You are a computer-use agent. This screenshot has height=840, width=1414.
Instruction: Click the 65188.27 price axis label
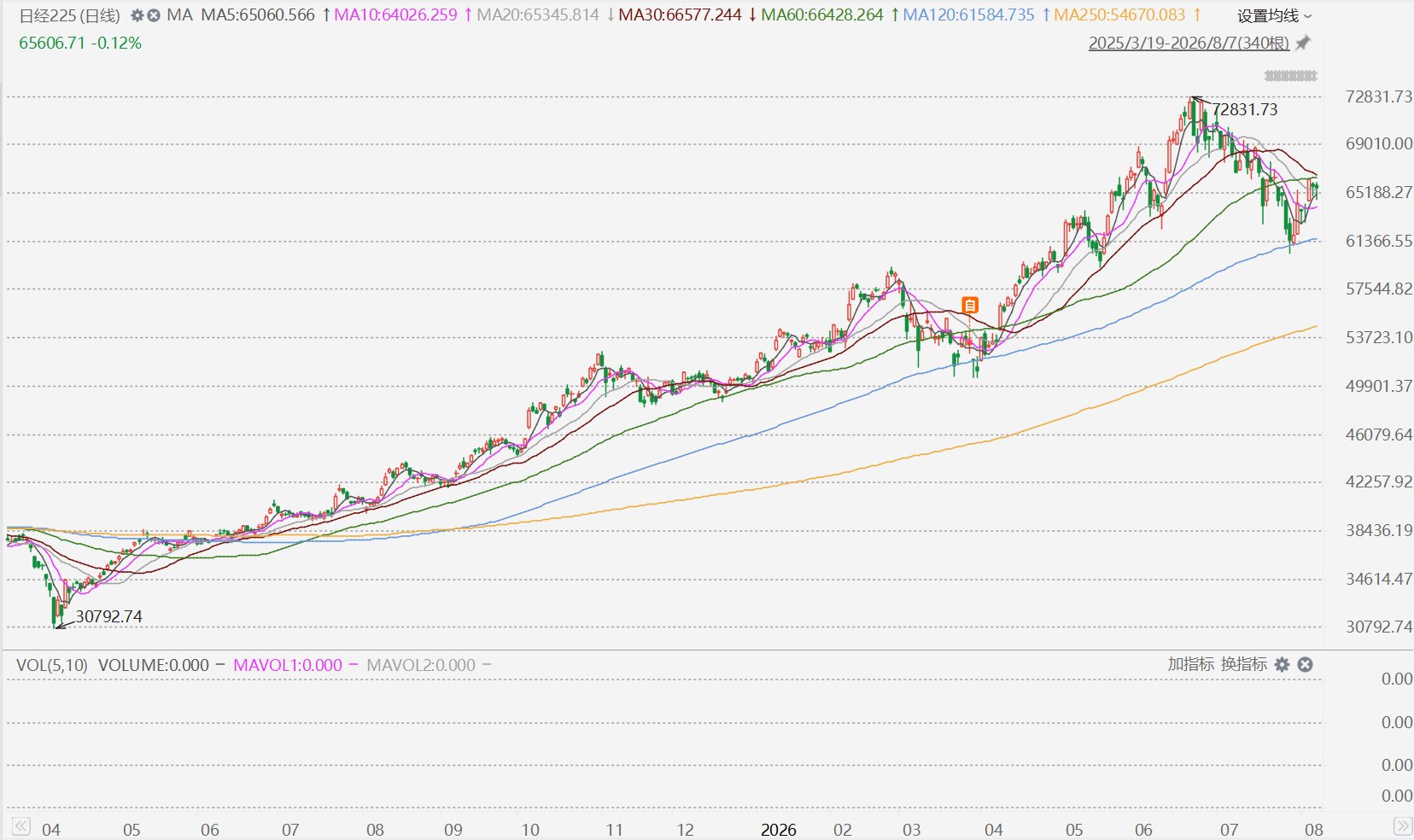pyautogui.click(x=1379, y=192)
